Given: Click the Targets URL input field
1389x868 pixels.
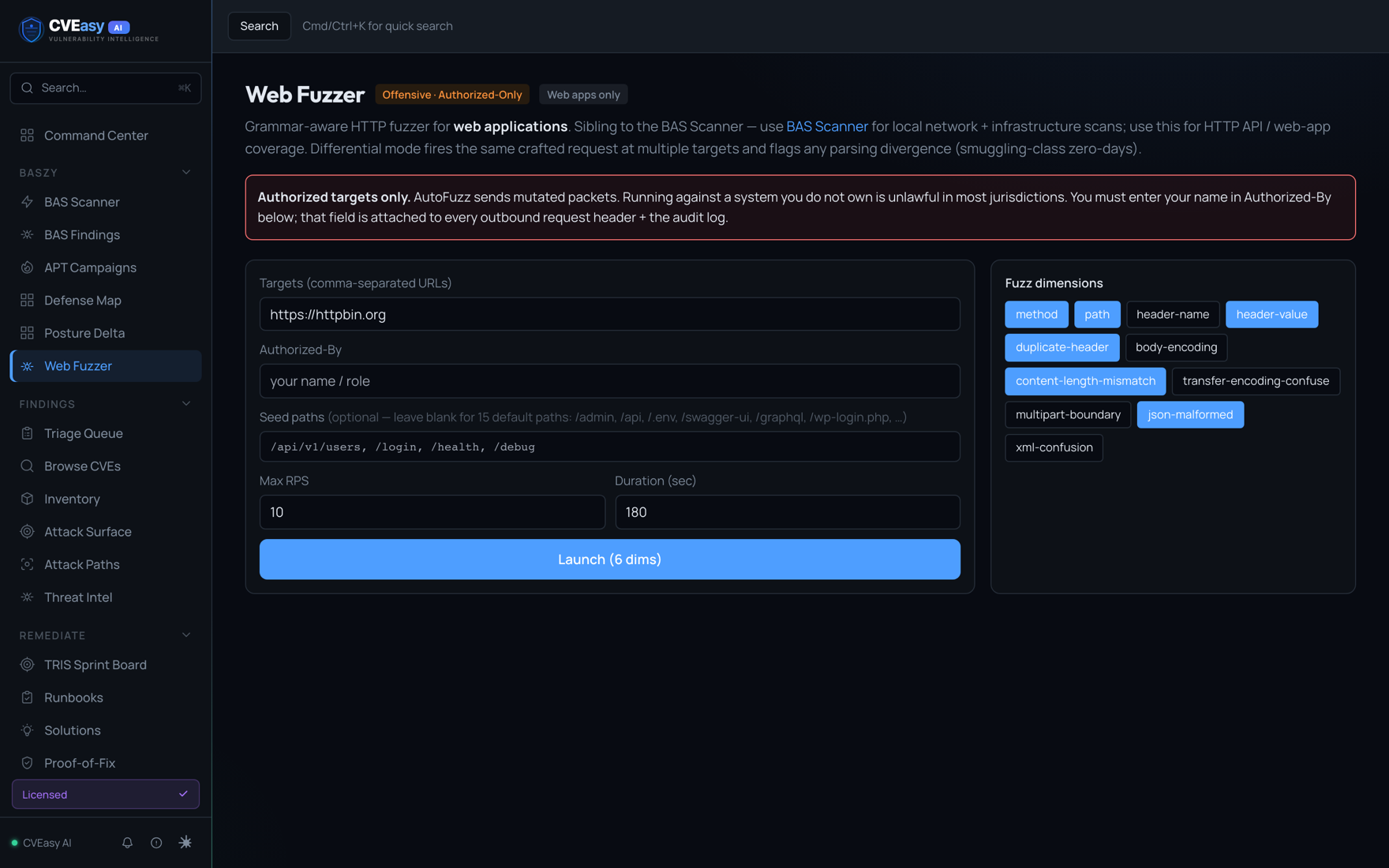Looking at the screenshot, I should [x=609, y=314].
